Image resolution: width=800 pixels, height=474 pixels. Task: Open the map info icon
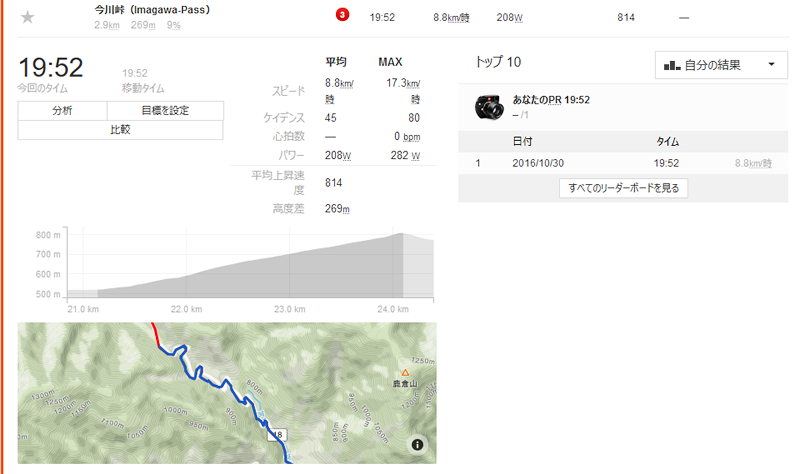417,444
